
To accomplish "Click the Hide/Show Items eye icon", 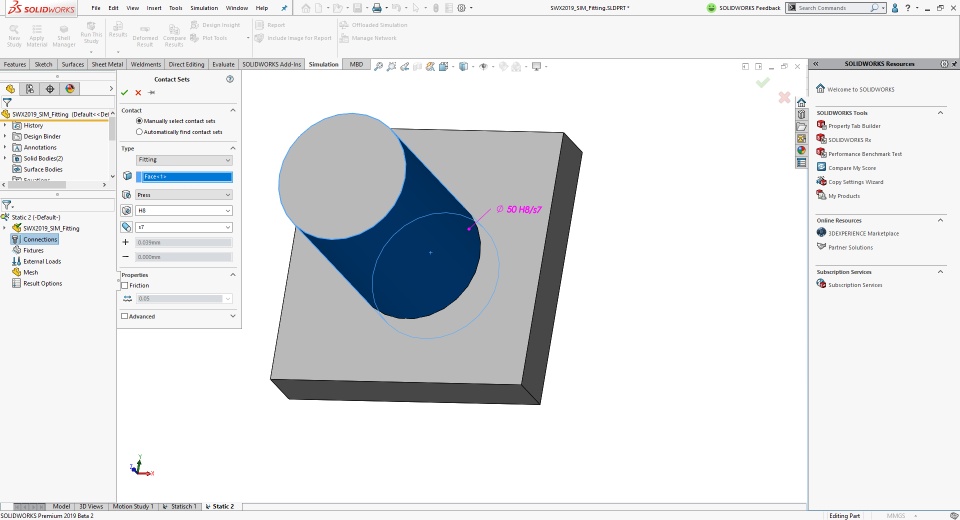I will tap(483, 66).
